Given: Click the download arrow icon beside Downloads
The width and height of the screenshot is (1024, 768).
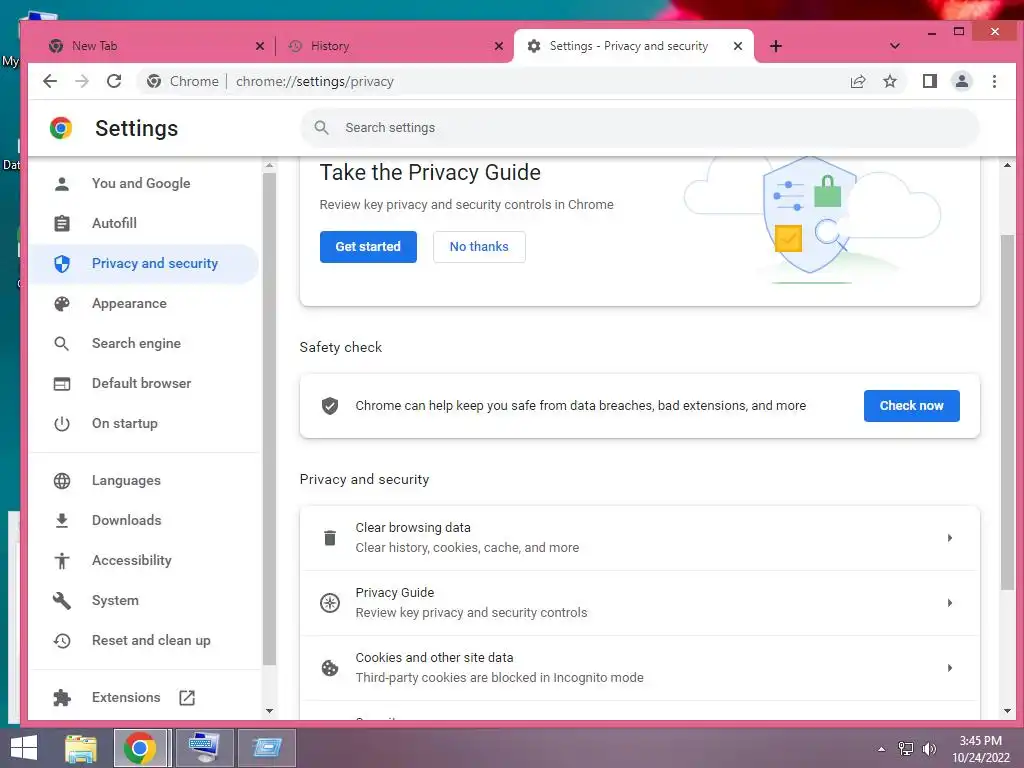Looking at the screenshot, I should [x=62, y=520].
